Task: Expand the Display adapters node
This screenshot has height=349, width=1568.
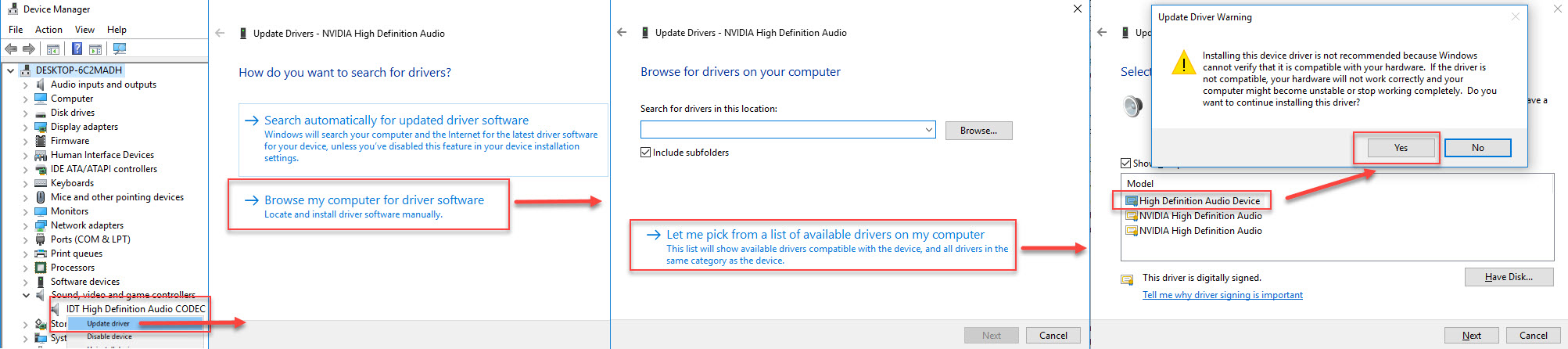Action: pyautogui.click(x=26, y=128)
